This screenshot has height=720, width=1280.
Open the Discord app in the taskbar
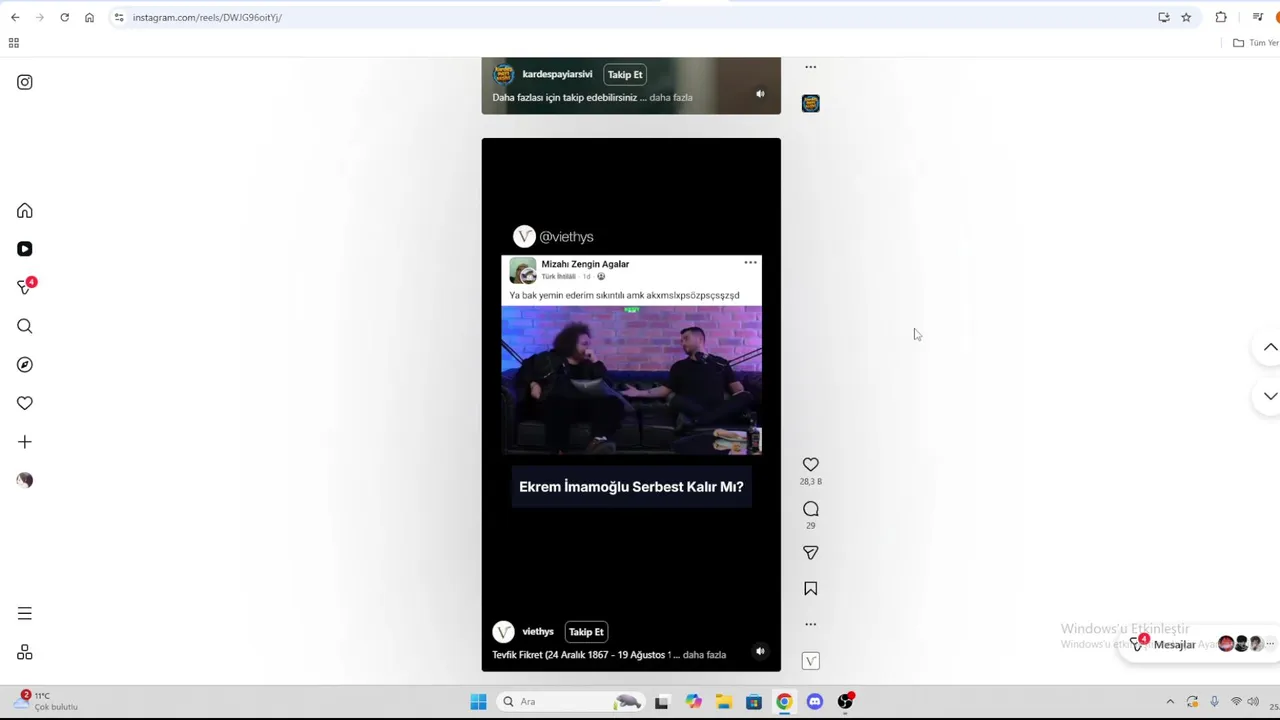[815, 702]
